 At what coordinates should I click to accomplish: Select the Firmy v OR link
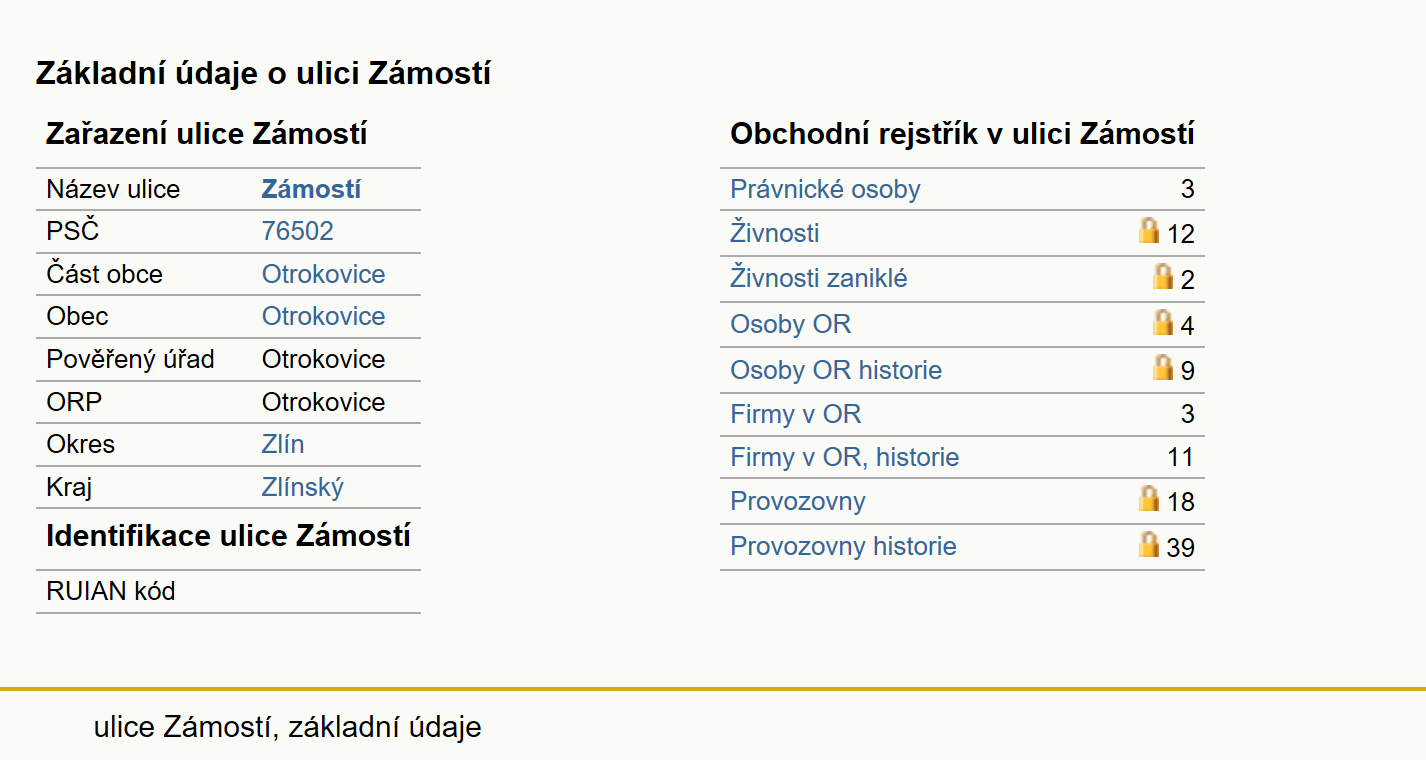[796, 414]
